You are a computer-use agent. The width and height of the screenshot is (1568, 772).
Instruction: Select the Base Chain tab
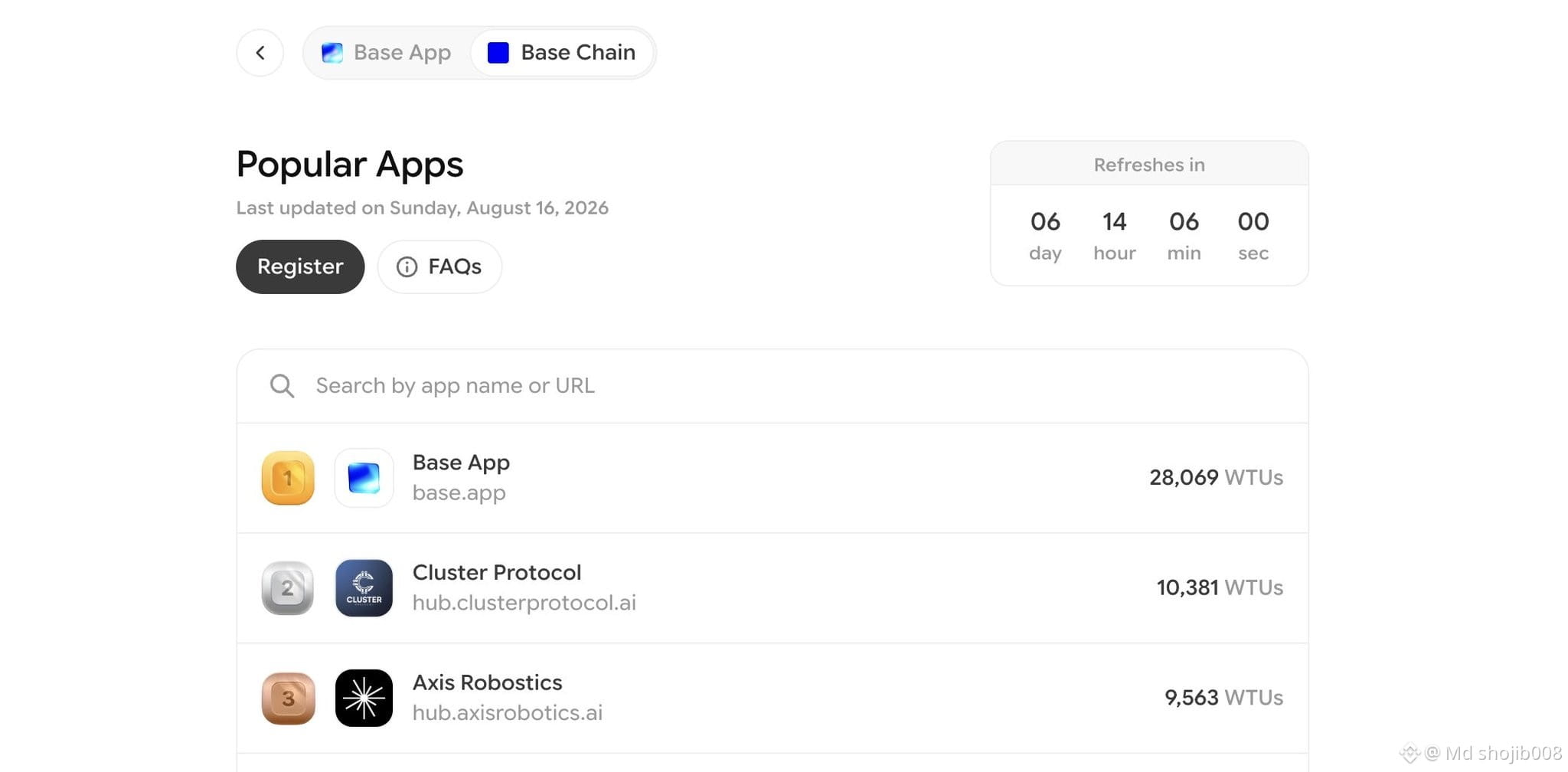click(561, 53)
